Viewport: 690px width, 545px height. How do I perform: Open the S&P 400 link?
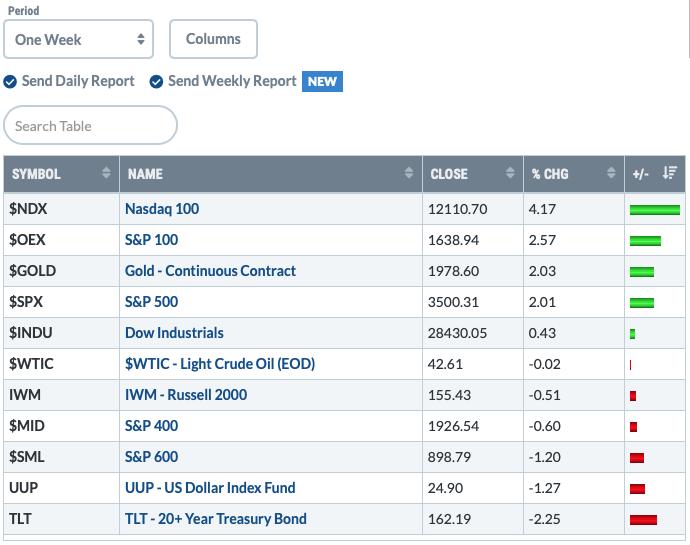point(151,426)
